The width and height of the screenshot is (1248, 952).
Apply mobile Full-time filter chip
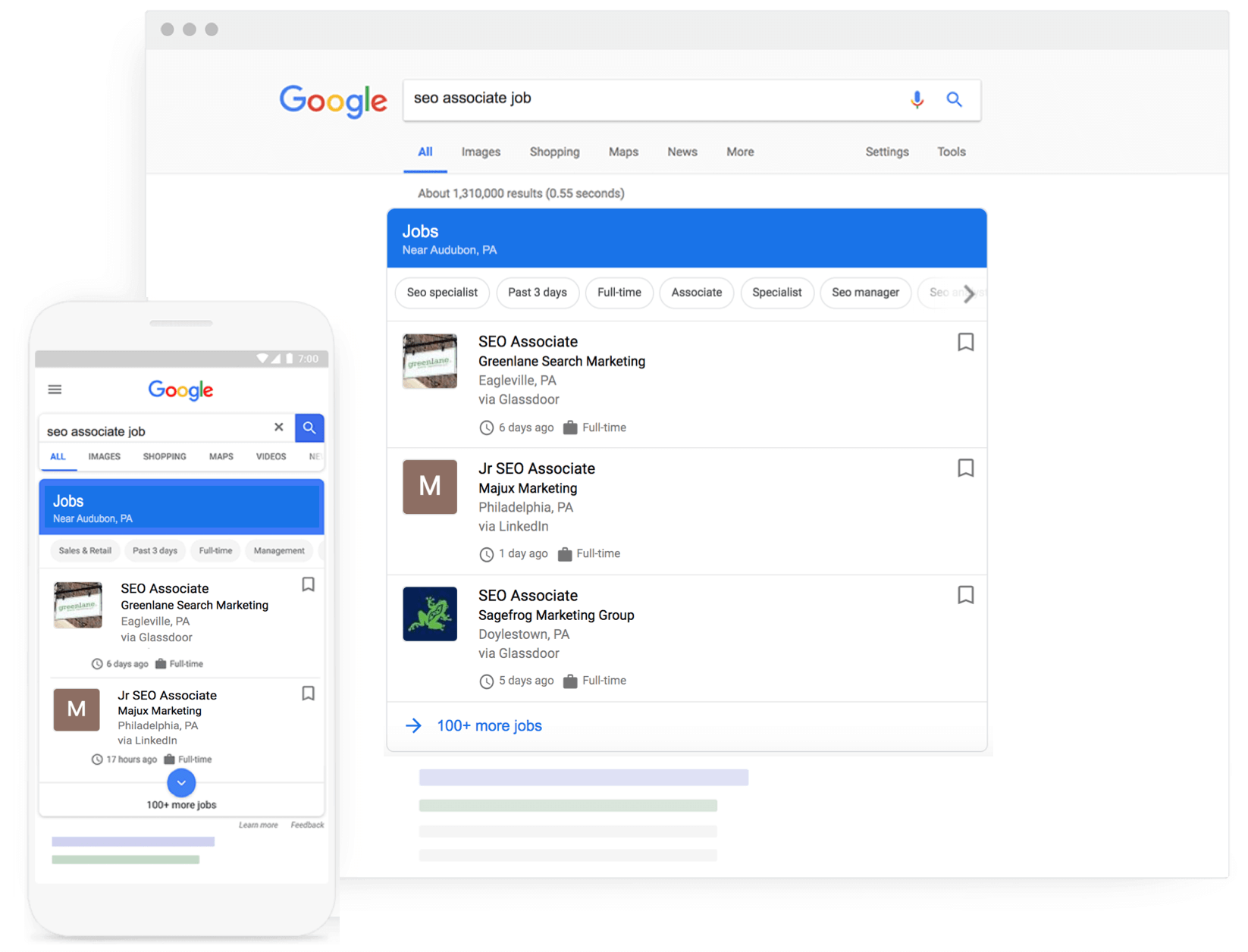click(215, 551)
